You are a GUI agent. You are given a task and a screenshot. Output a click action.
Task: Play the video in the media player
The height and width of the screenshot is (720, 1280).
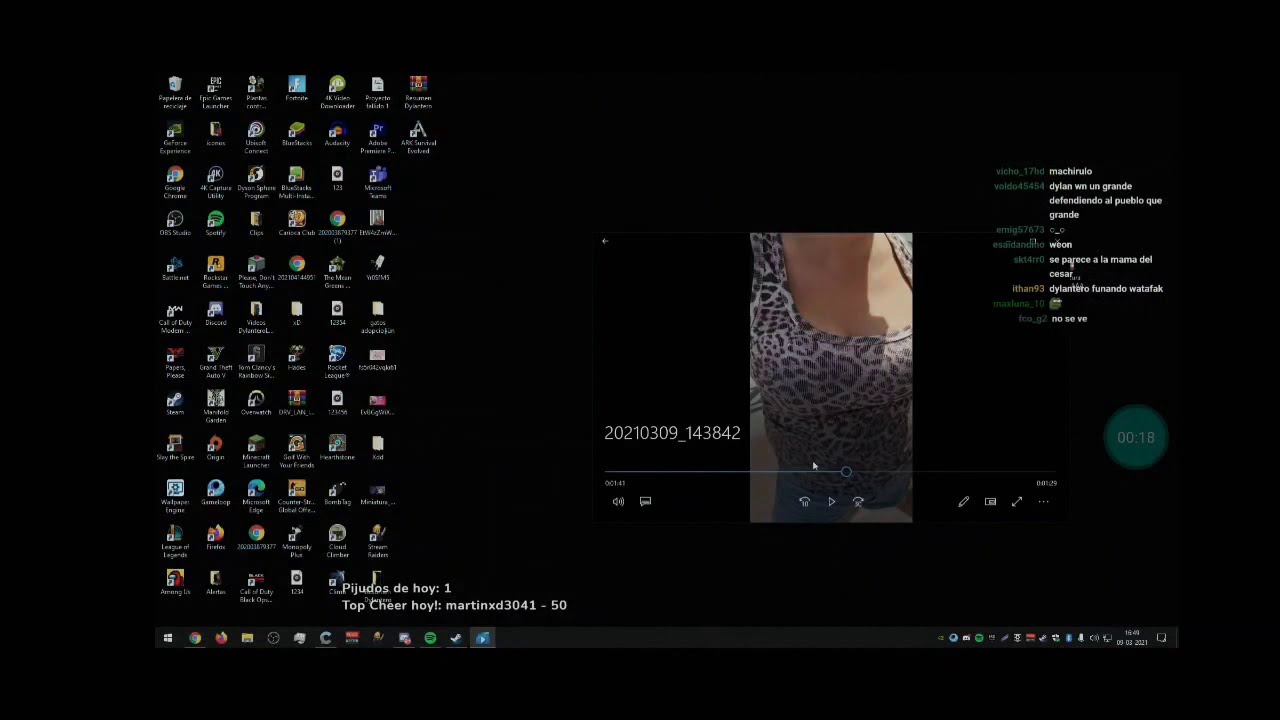831,501
